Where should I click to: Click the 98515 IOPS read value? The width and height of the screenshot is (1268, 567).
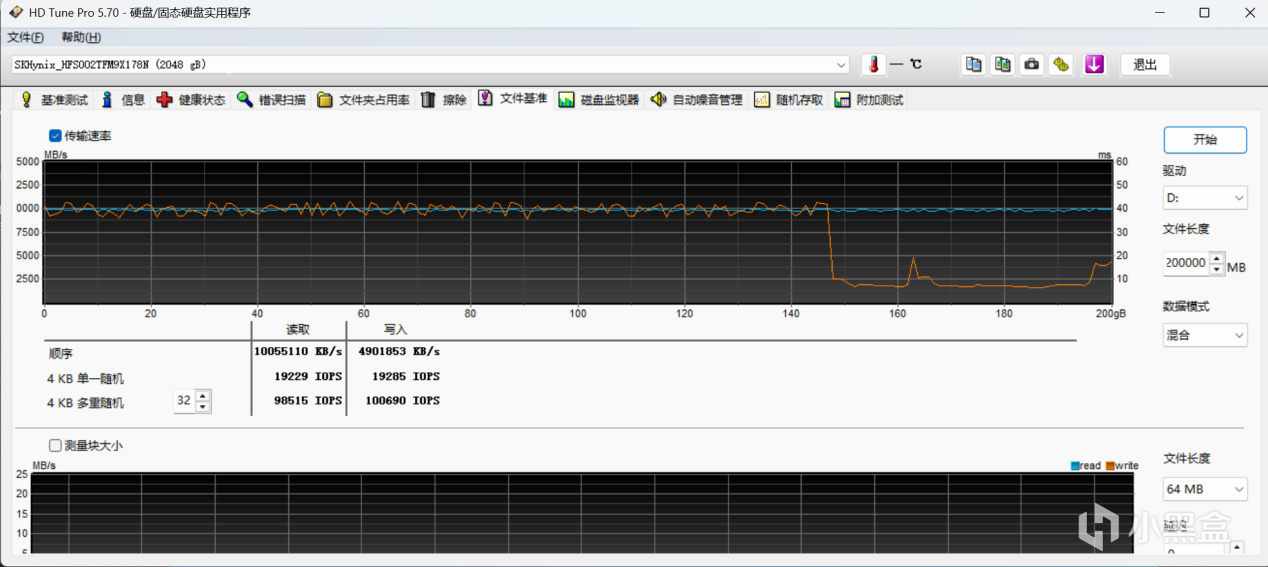click(x=308, y=401)
